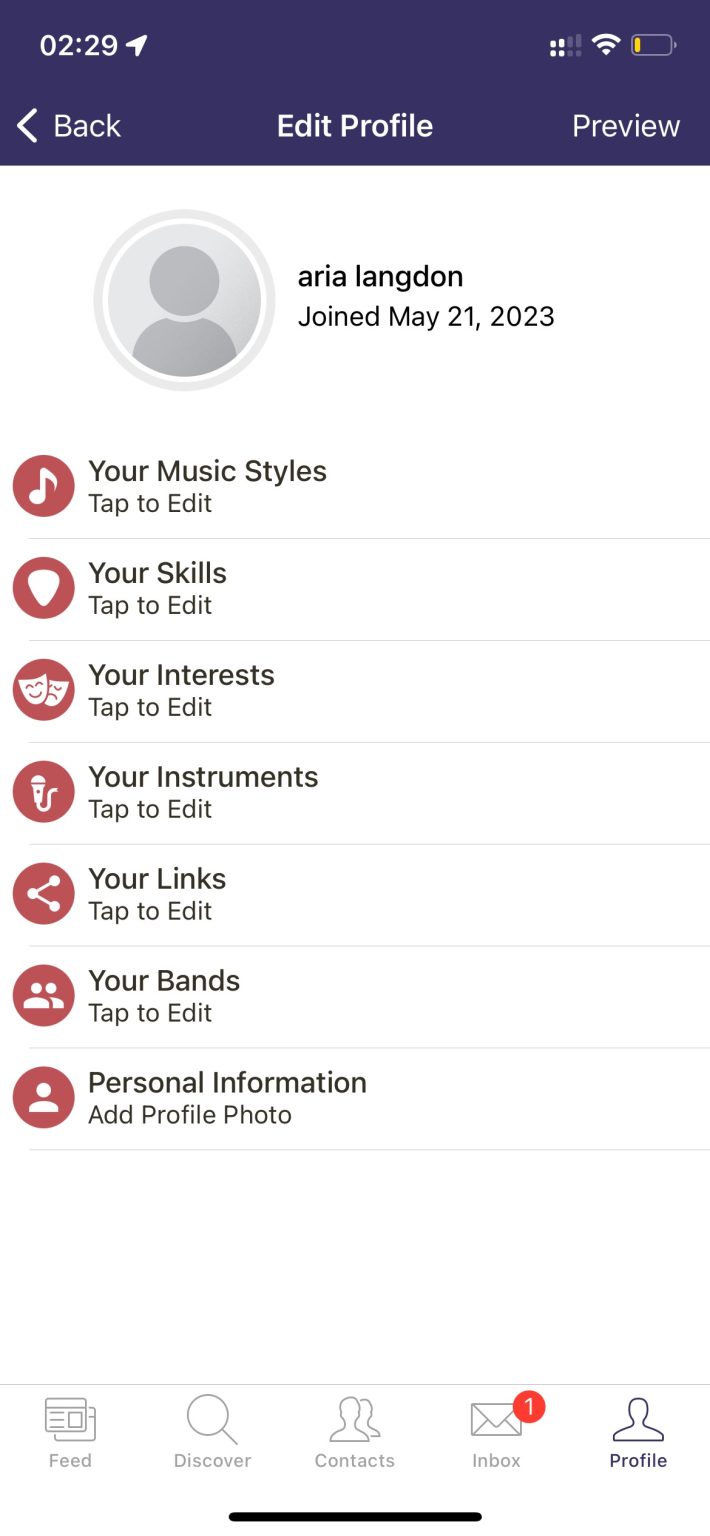
Task: Tap the empty profile avatar placeholder
Action: [x=184, y=298]
